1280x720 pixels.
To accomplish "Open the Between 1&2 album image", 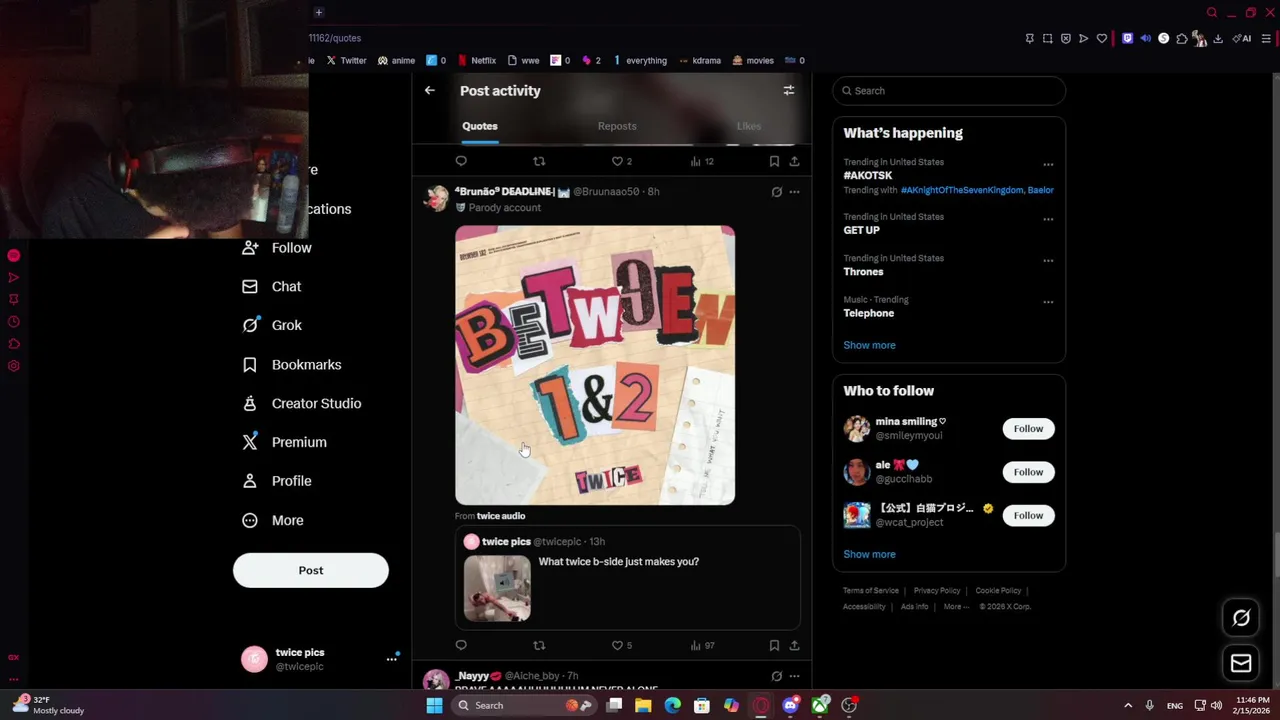I will point(595,365).
